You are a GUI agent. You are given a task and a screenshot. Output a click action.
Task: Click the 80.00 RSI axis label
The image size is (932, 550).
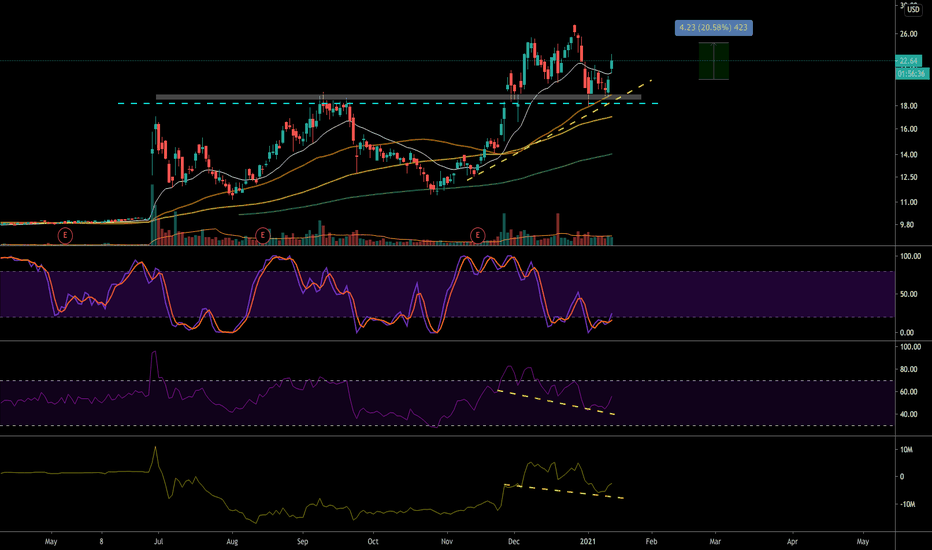910,369
